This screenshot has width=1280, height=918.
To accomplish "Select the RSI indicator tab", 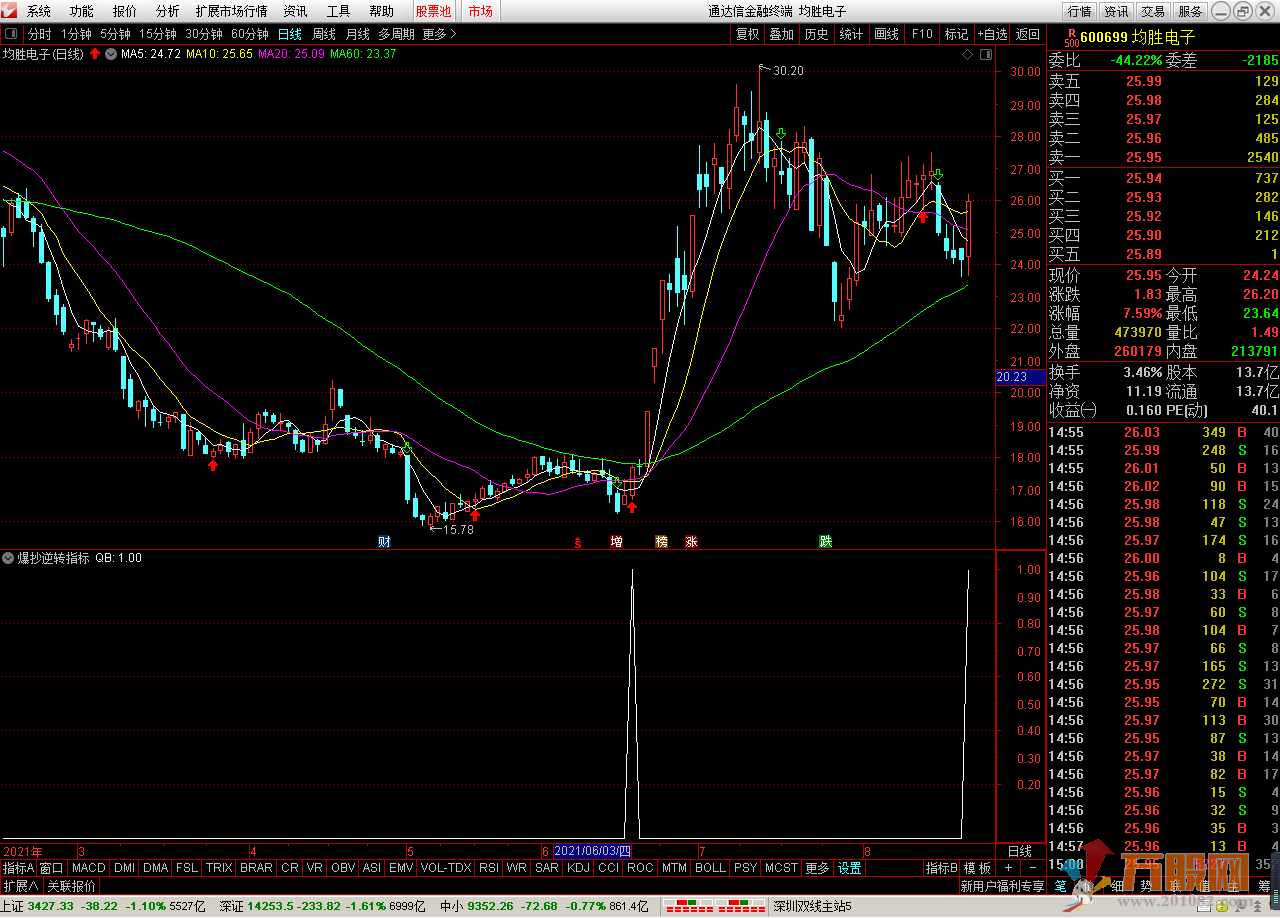I will [x=489, y=868].
